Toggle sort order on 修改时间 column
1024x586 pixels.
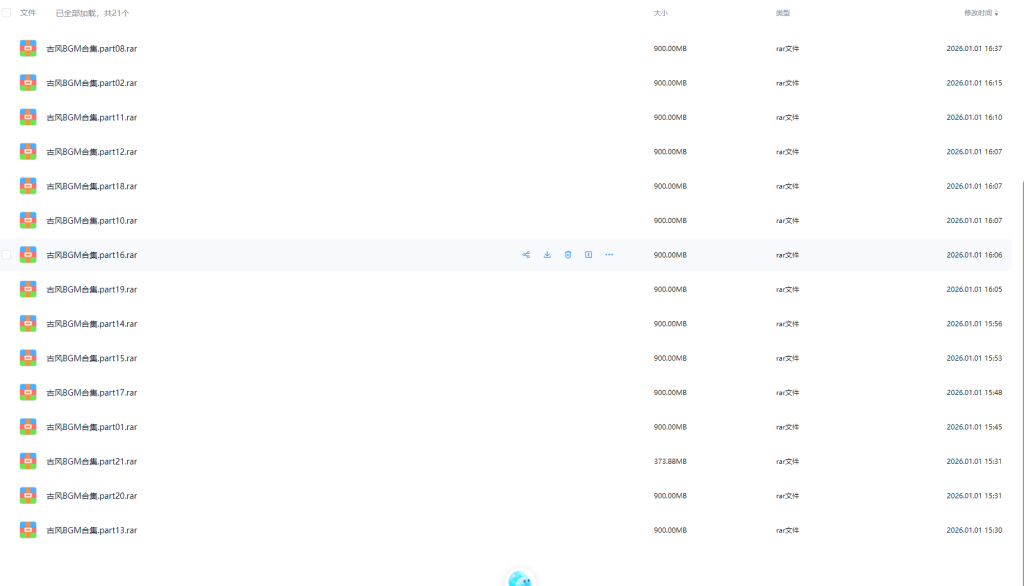[980, 13]
